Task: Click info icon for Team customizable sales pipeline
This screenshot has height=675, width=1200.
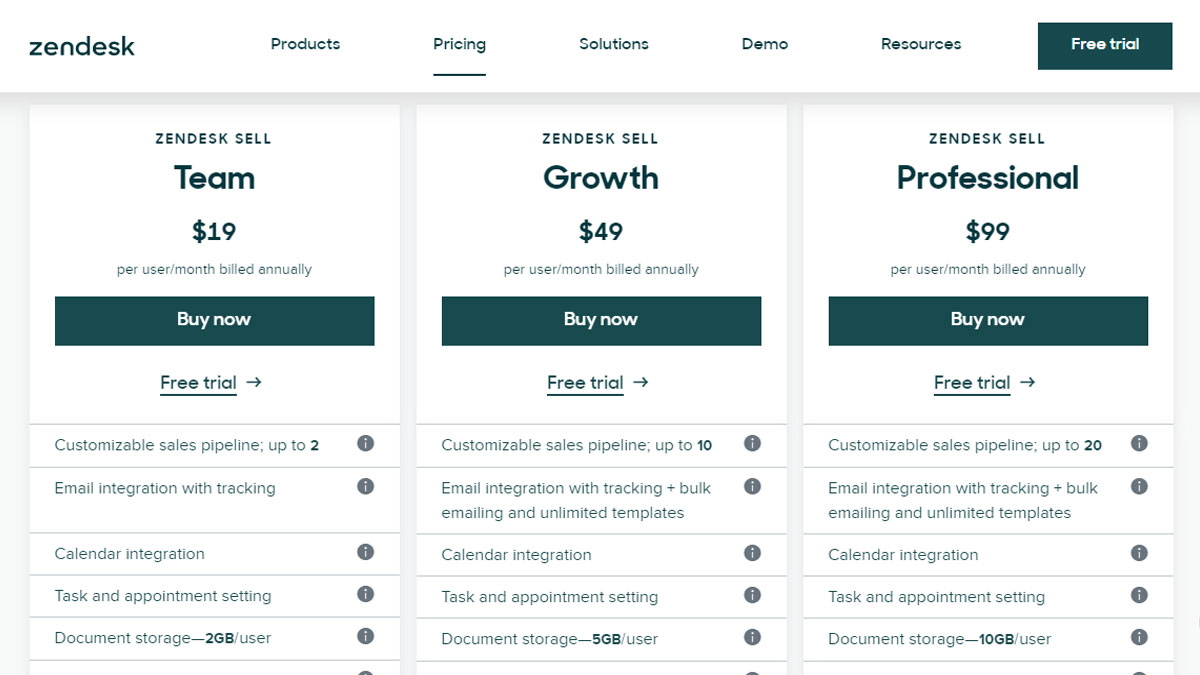Action: click(x=366, y=443)
